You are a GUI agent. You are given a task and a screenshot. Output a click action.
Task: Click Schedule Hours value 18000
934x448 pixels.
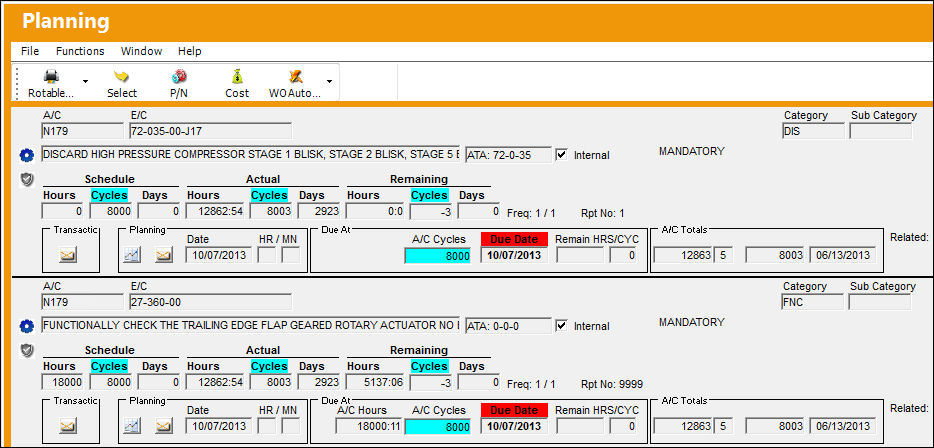coord(63,382)
